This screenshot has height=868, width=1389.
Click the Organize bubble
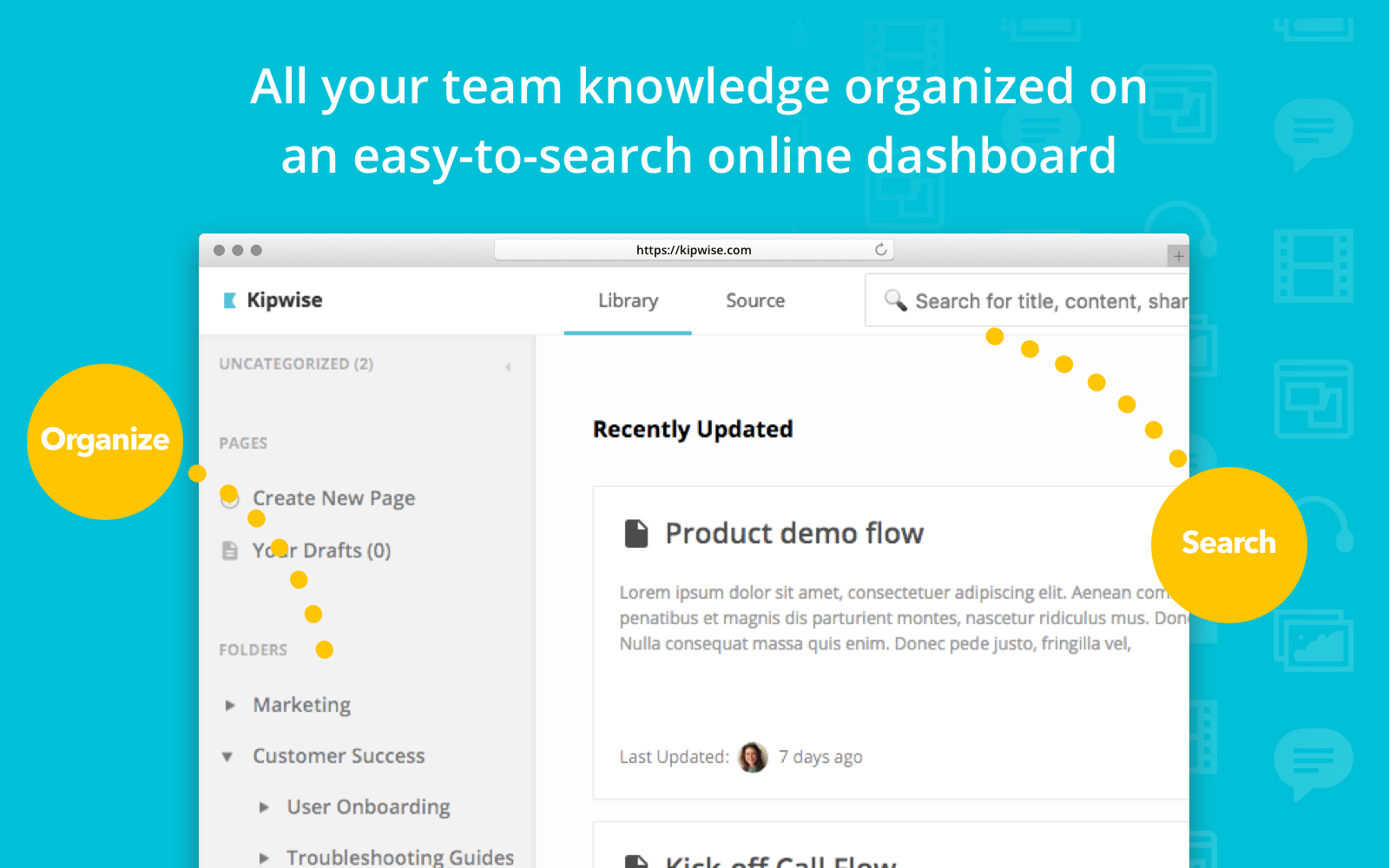(104, 440)
